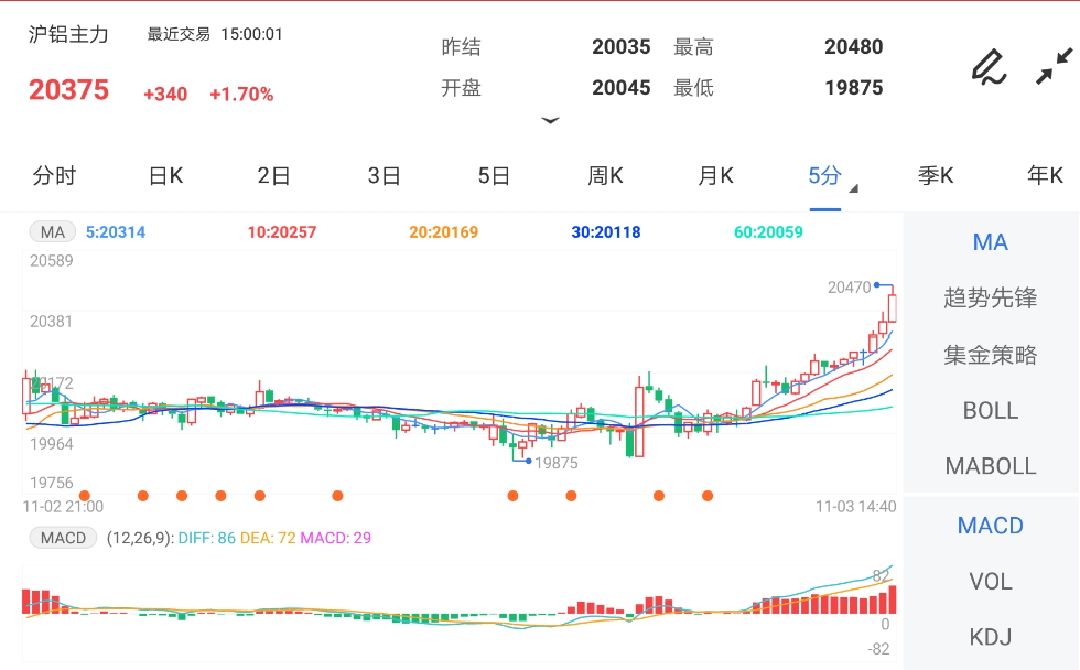Viewport: 1080px width, 670px height.
Task: Click the 5:20314 moving average value
Action: [115, 232]
